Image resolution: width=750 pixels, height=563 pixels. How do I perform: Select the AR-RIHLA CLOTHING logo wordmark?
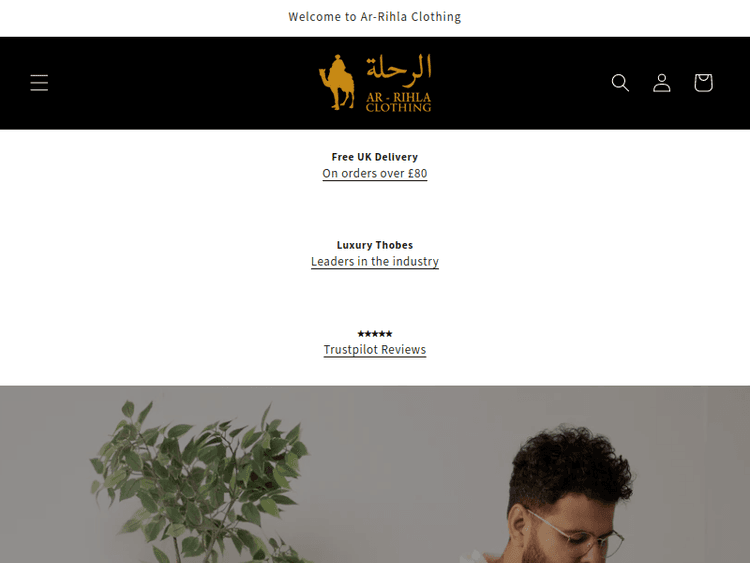click(x=398, y=102)
